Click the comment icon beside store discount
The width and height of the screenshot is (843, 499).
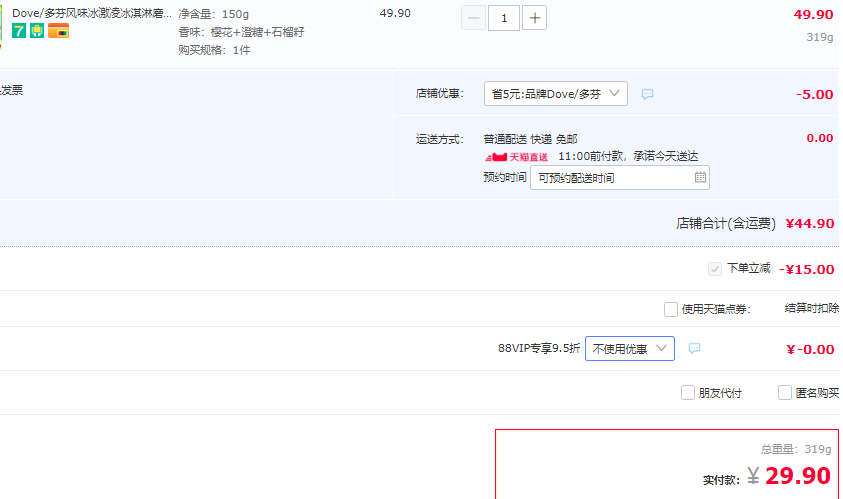[647, 94]
